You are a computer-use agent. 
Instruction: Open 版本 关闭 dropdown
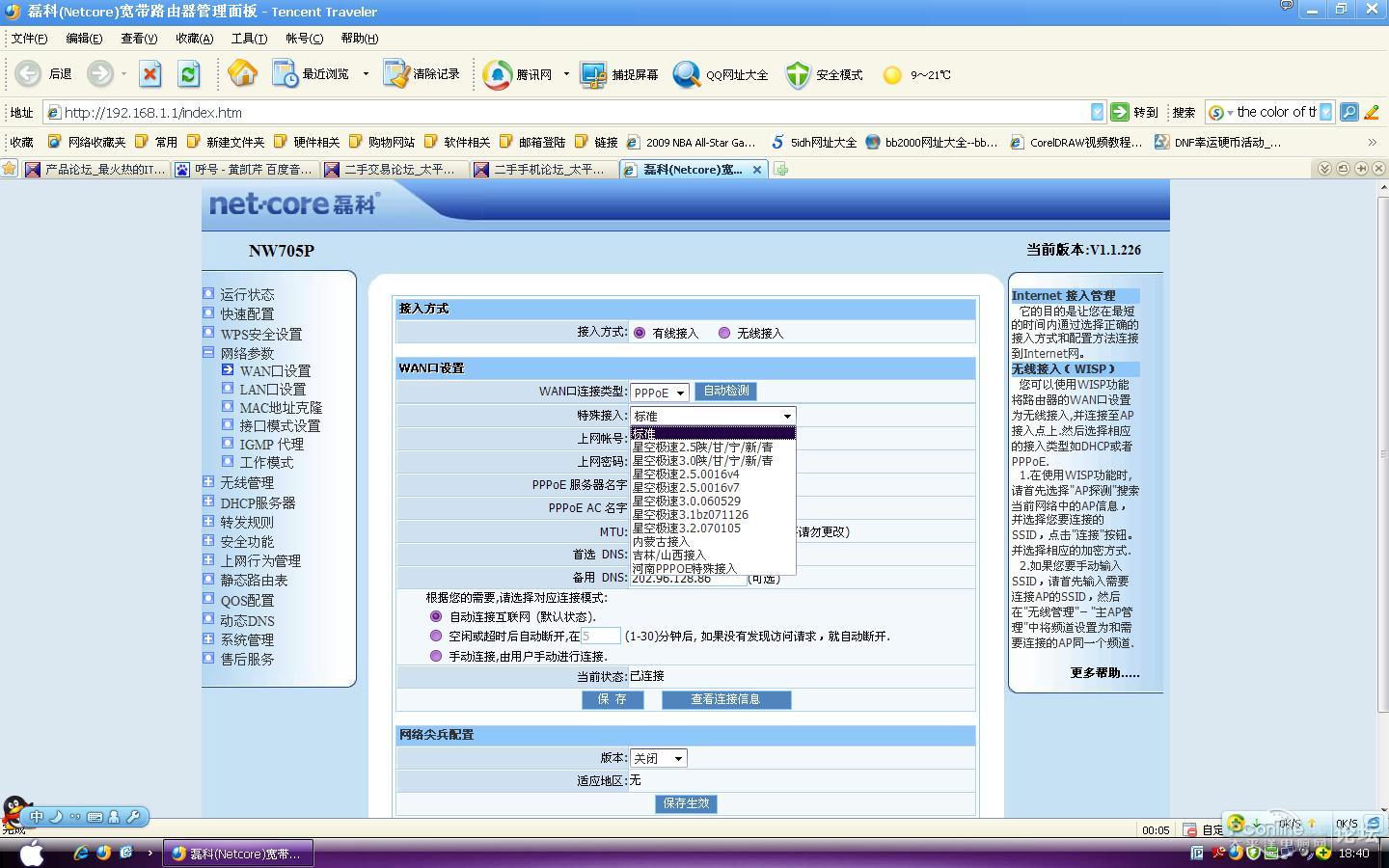[x=659, y=758]
